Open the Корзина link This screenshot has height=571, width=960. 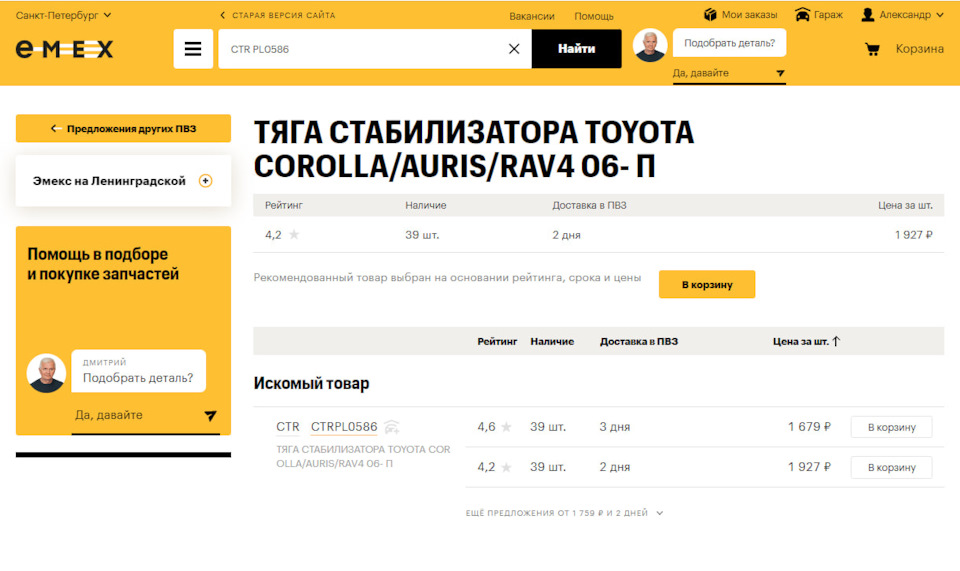pos(920,49)
